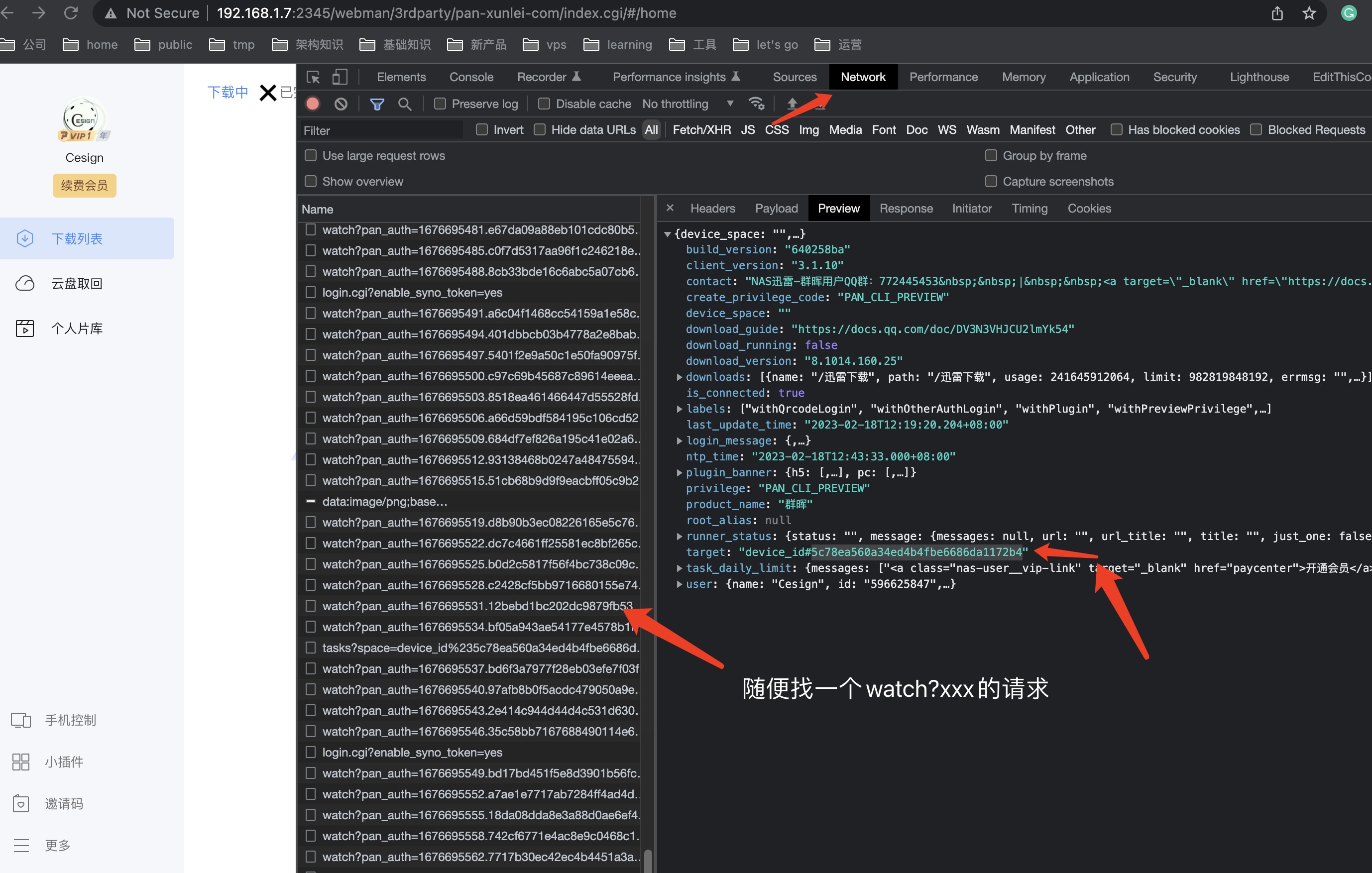The height and width of the screenshot is (873, 1372).
Task: Click the Network tab in DevTools
Action: 862,77
